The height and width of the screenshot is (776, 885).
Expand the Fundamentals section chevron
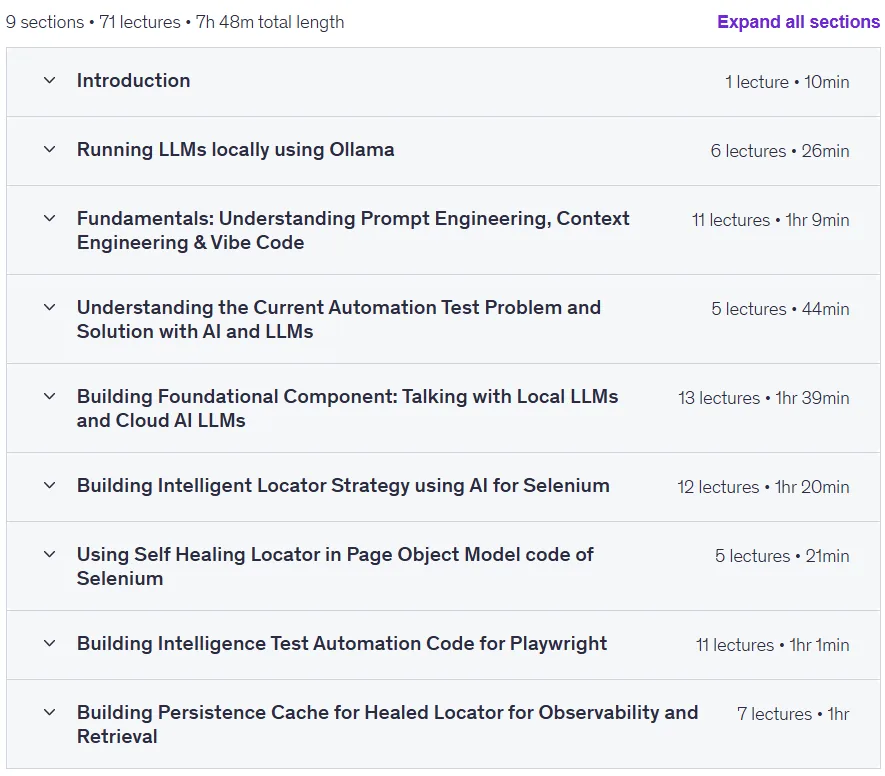(50, 218)
